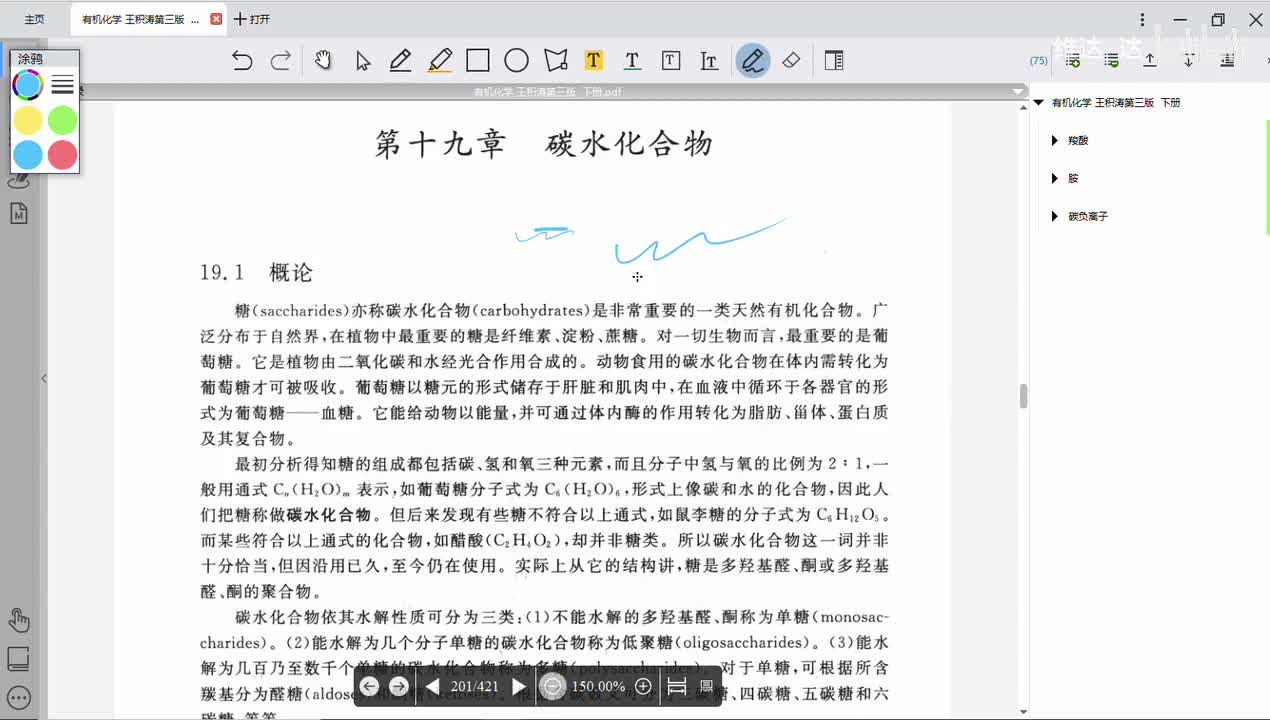1270x720 pixels.
Task: Select the green text underline T tool
Action: click(632, 61)
